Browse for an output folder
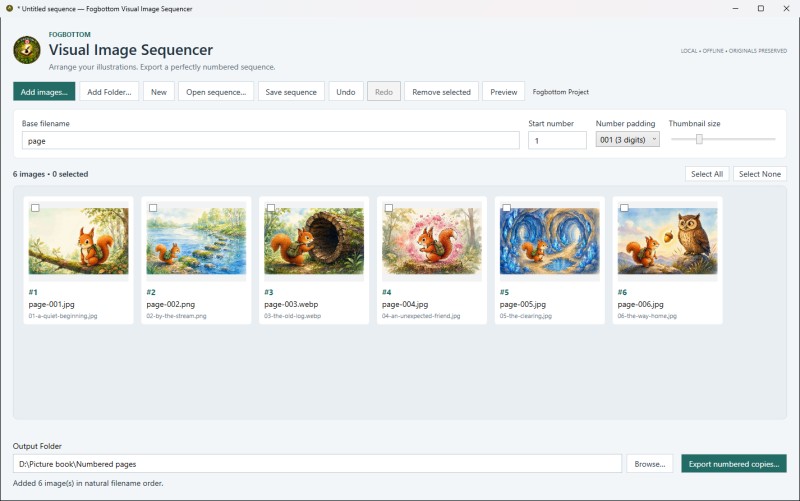The width and height of the screenshot is (800, 501). click(x=649, y=464)
